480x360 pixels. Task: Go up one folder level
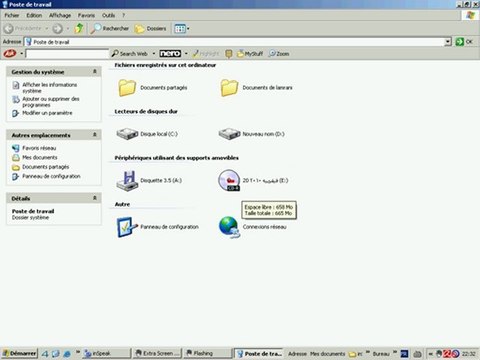(79, 28)
